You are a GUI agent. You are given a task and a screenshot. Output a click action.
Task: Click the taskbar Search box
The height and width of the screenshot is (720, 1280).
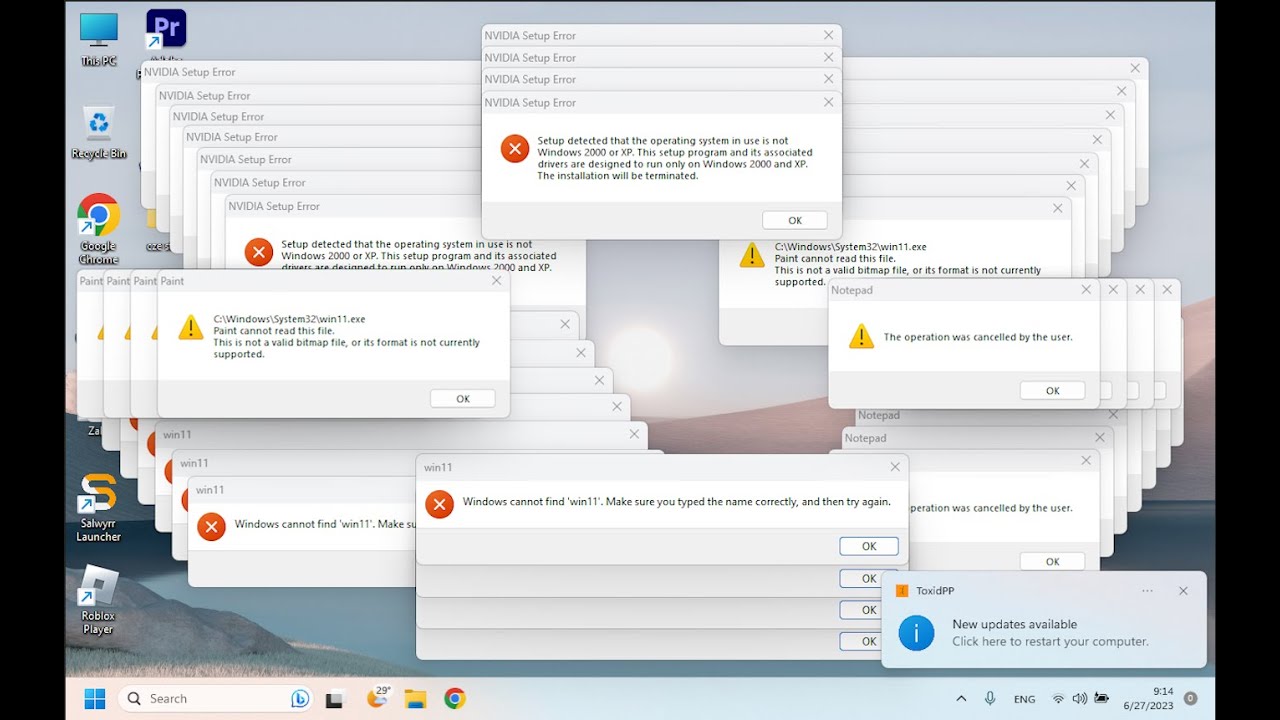pos(215,699)
